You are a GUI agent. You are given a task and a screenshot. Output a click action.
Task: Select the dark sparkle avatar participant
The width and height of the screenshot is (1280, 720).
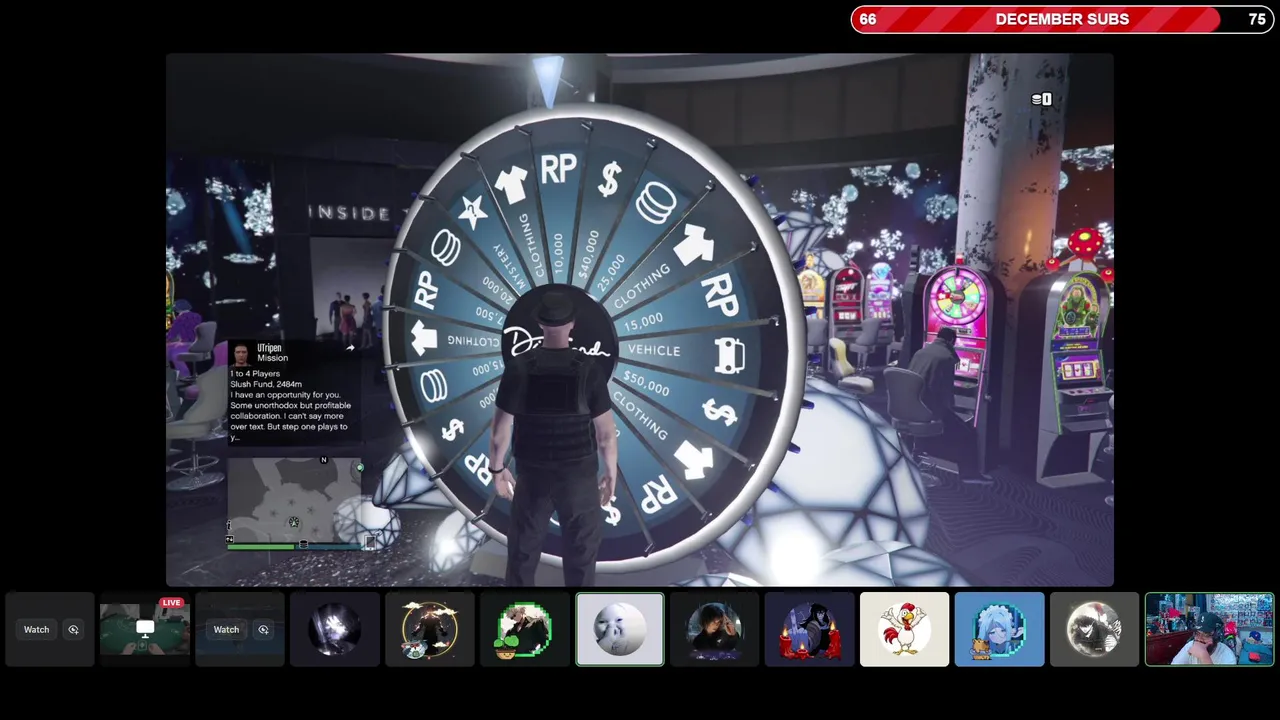click(x=335, y=629)
